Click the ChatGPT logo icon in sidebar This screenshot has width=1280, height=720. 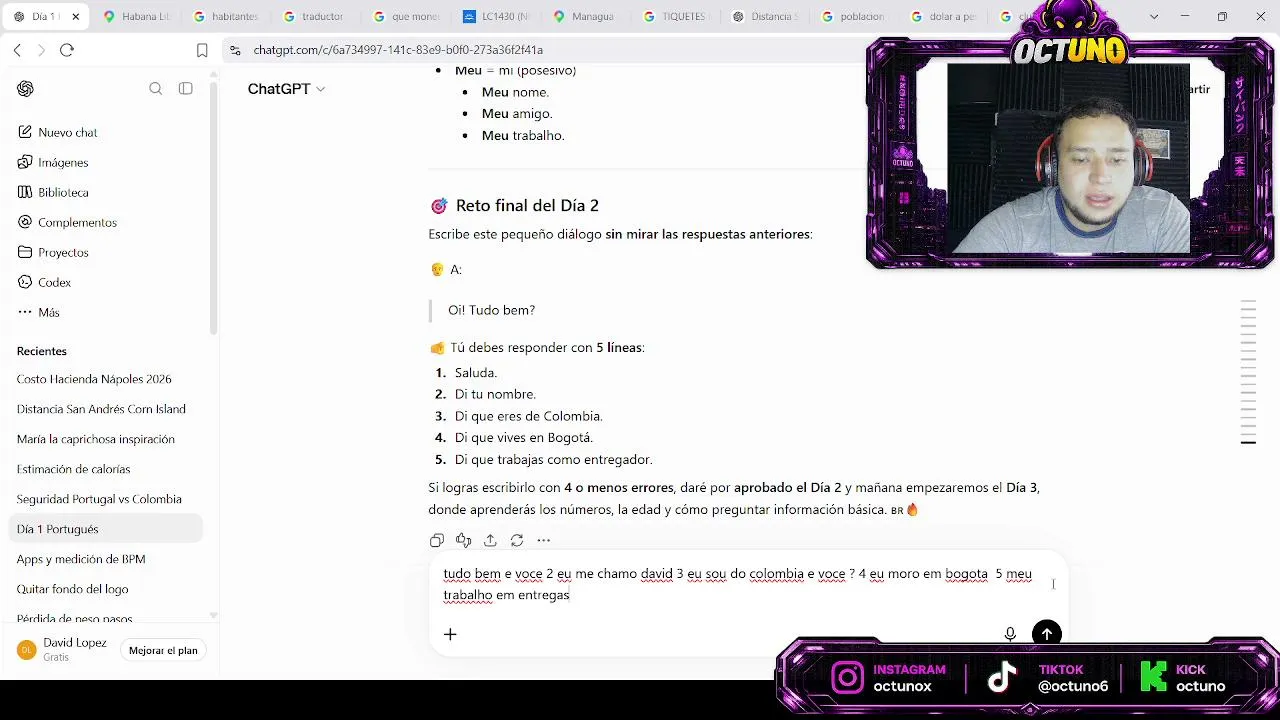tap(25, 89)
